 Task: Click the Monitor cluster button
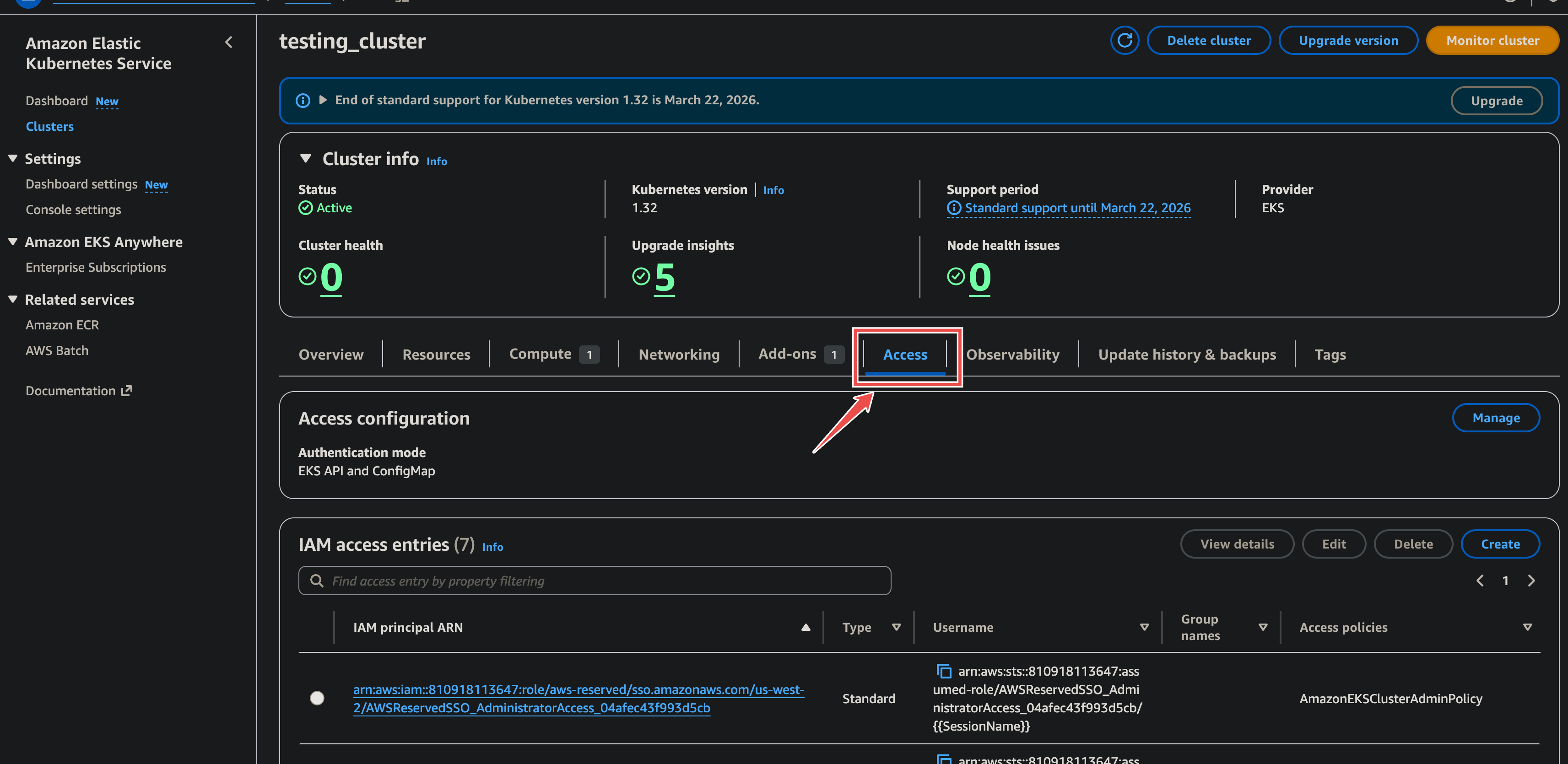point(1492,40)
